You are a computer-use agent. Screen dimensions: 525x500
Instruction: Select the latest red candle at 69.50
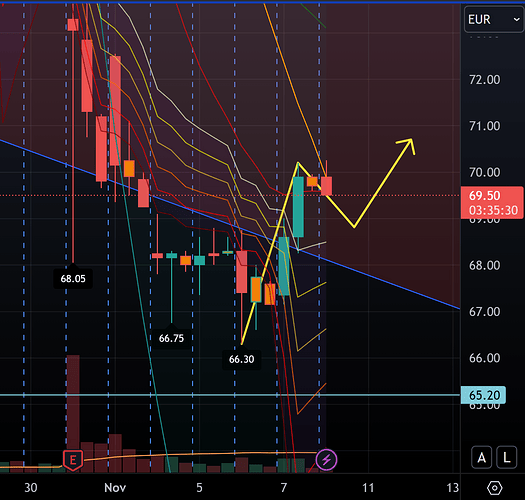(x=326, y=186)
